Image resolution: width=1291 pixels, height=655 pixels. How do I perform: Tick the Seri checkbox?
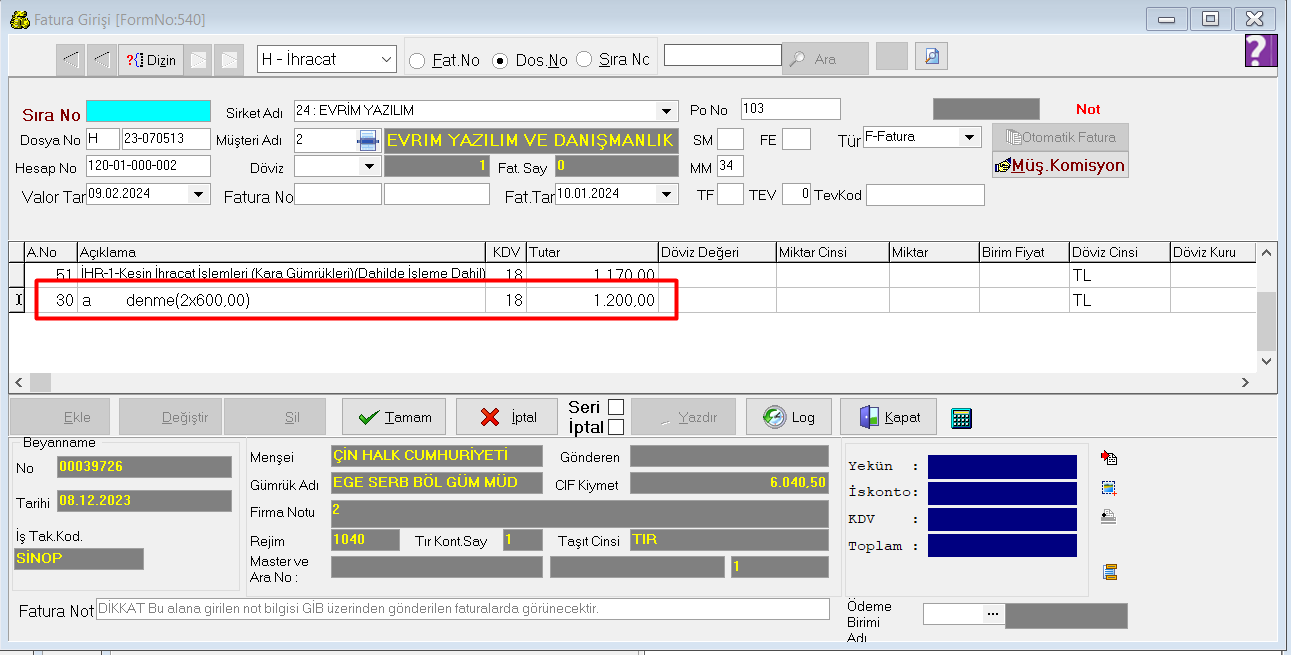coord(616,407)
